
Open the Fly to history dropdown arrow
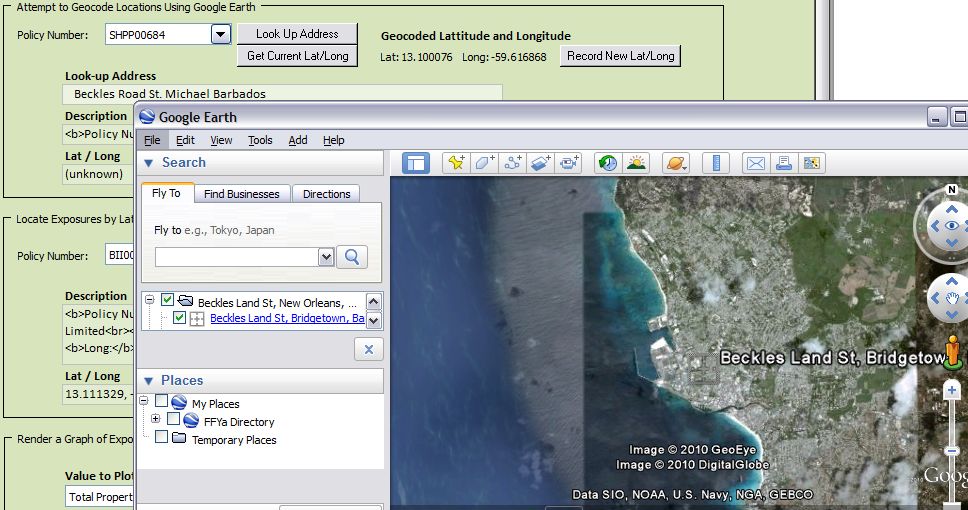click(x=326, y=257)
